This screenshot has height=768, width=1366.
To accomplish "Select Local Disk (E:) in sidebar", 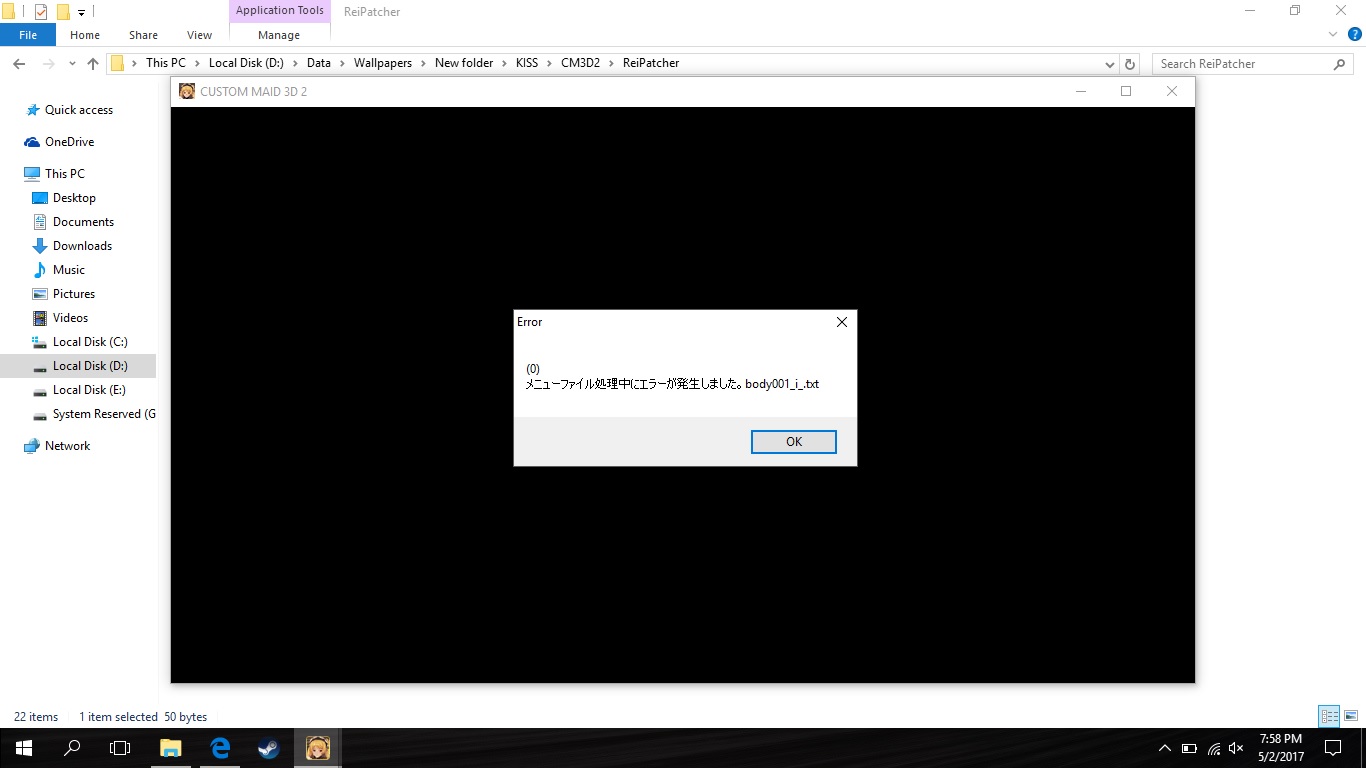I will (89, 390).
